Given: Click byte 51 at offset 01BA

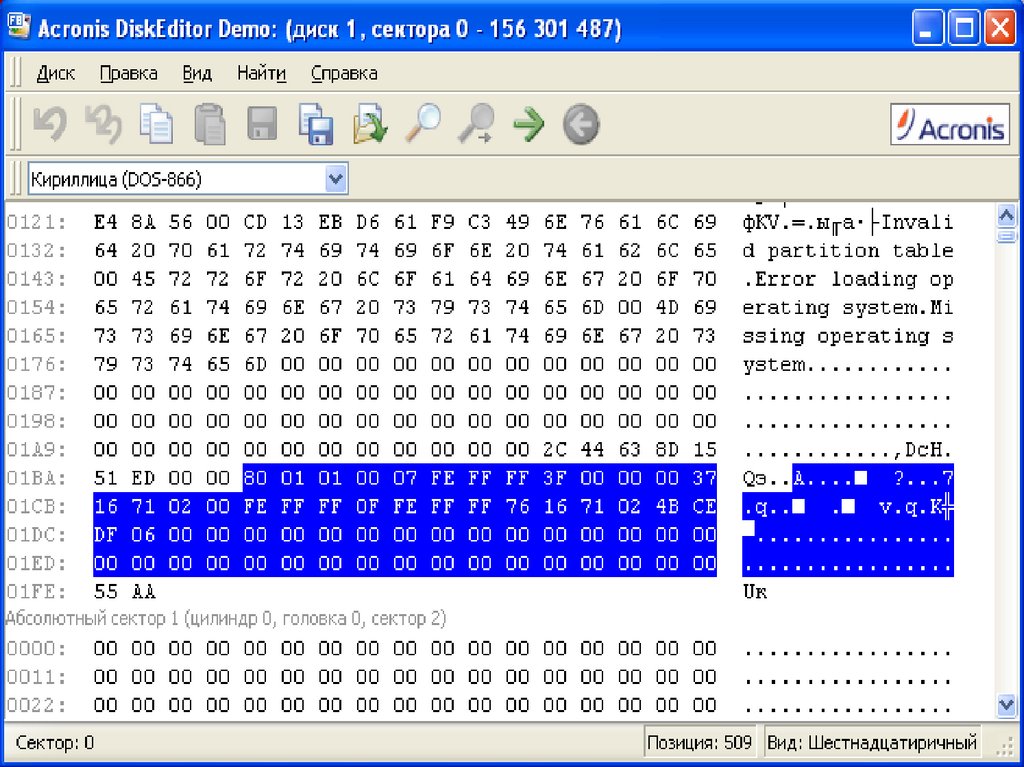Looking at the screenshot, I should (106, 478).
